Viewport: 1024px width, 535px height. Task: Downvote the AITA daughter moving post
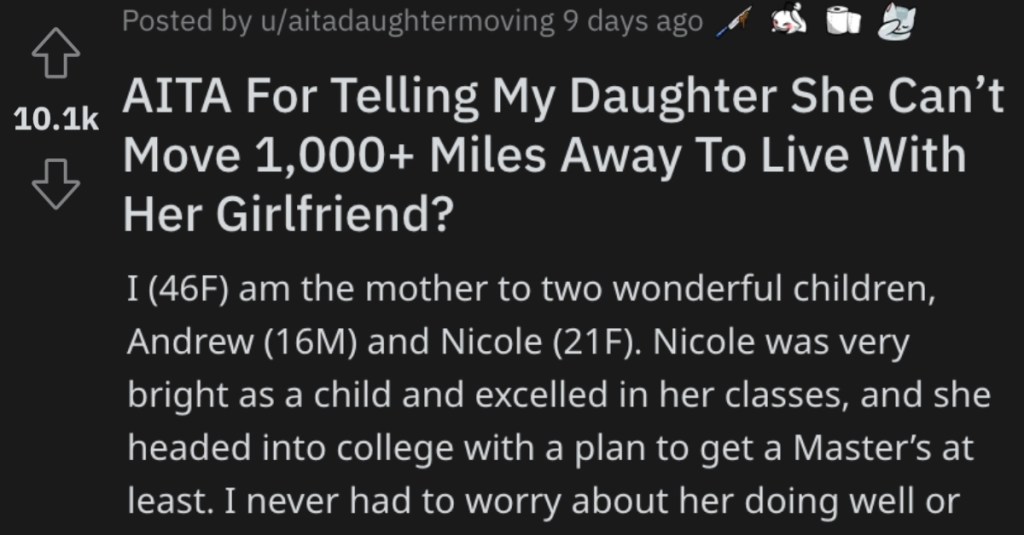(x=56, y=184)
